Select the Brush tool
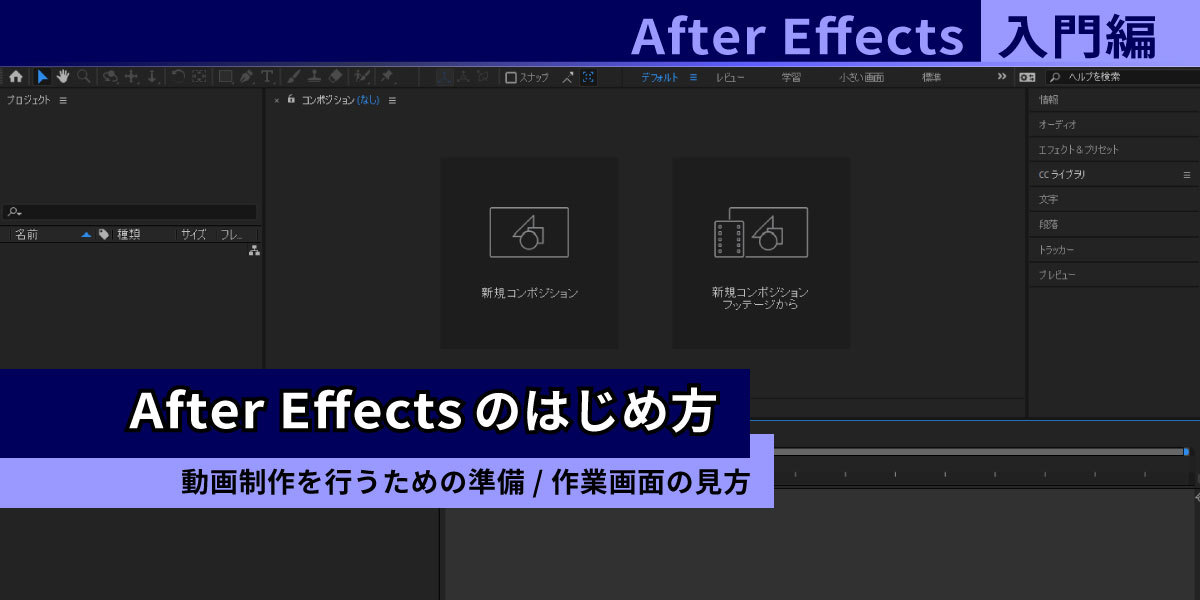The width and height of the screenshot is (1200, 600). pyautogui.click(x=294, y=76)
